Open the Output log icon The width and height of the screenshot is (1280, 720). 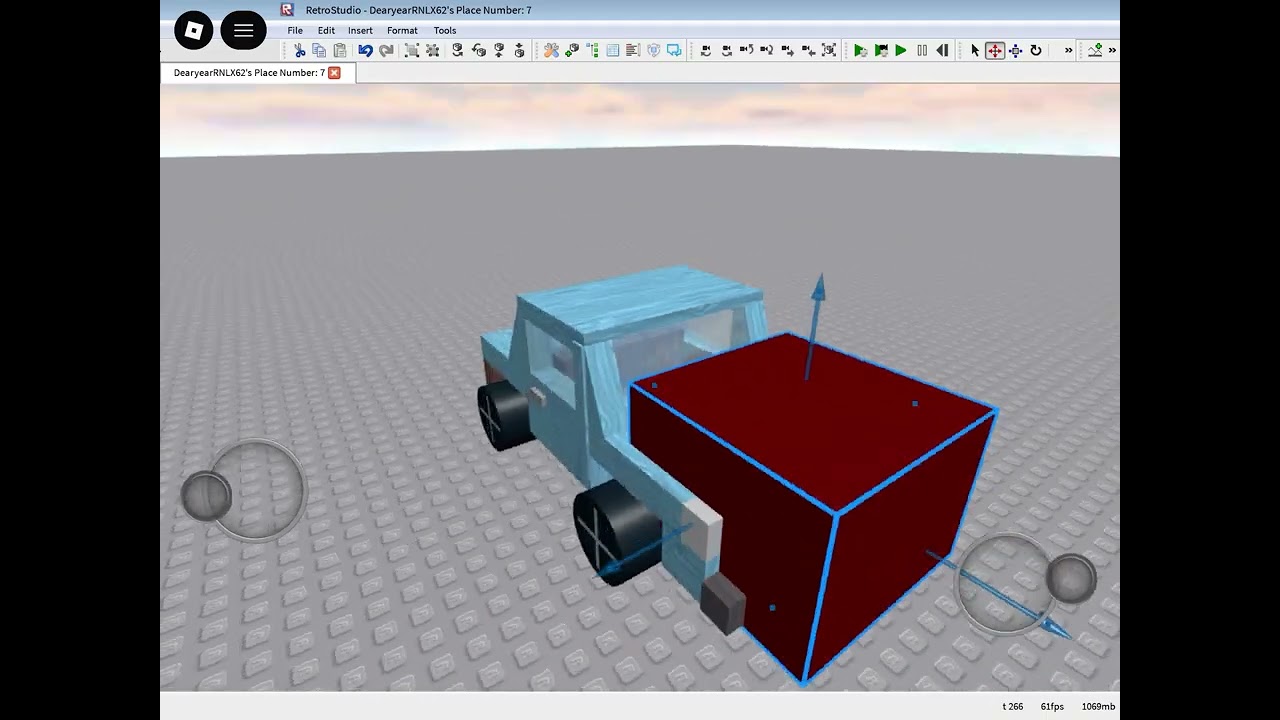633,50
